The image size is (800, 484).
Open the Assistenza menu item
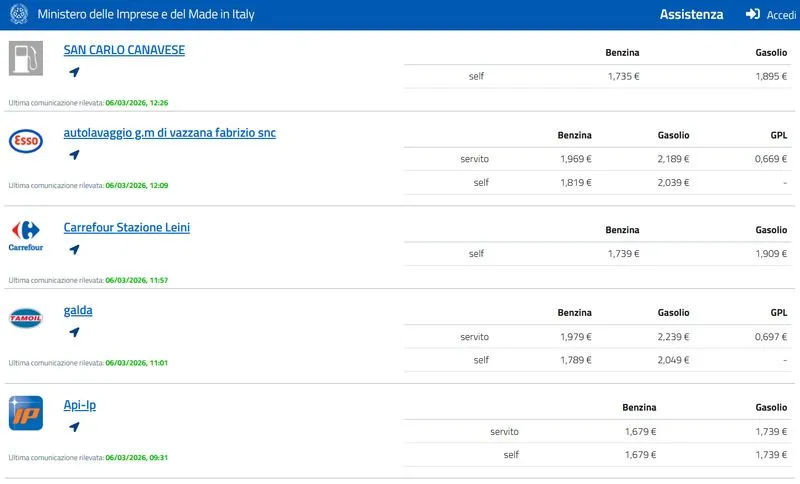pyautogui.click(x=691, y=15)
